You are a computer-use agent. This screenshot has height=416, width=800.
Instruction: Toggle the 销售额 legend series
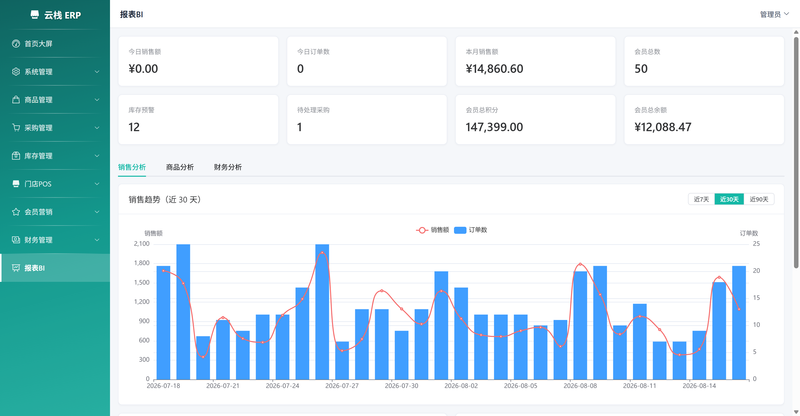click(433, 230)
